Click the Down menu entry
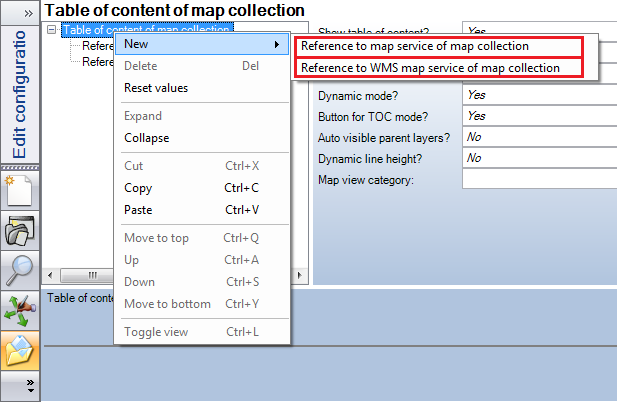 pyautogui.click(x=202, y=282)
